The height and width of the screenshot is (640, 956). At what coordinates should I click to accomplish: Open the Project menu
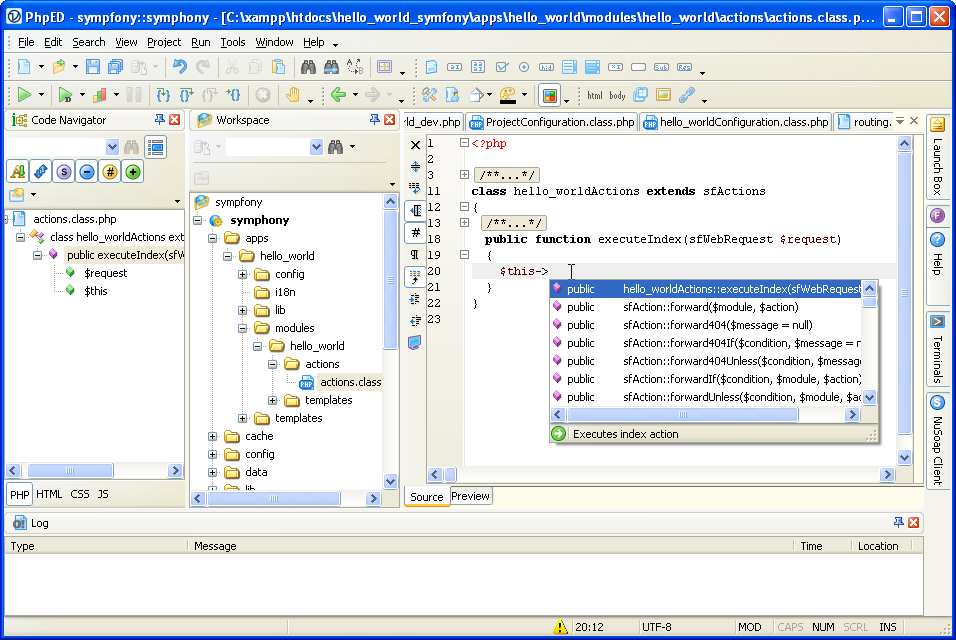point(164,42)
